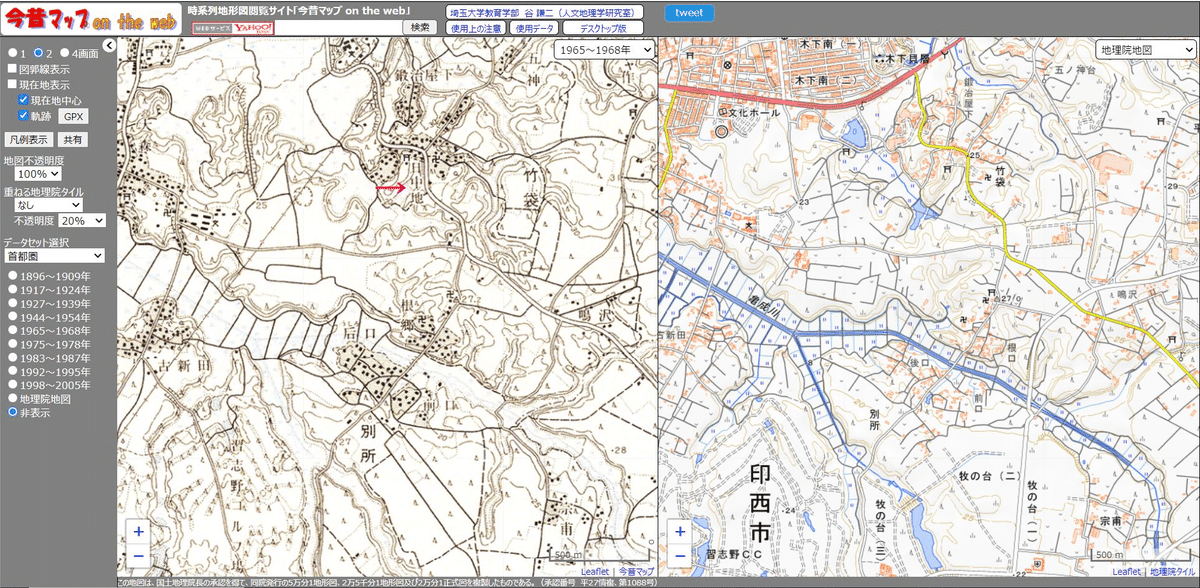The width and height of the screenshot is (1200, 588).
Task: Open the 地図不透明度 100% dropdown
Action: 38,174
